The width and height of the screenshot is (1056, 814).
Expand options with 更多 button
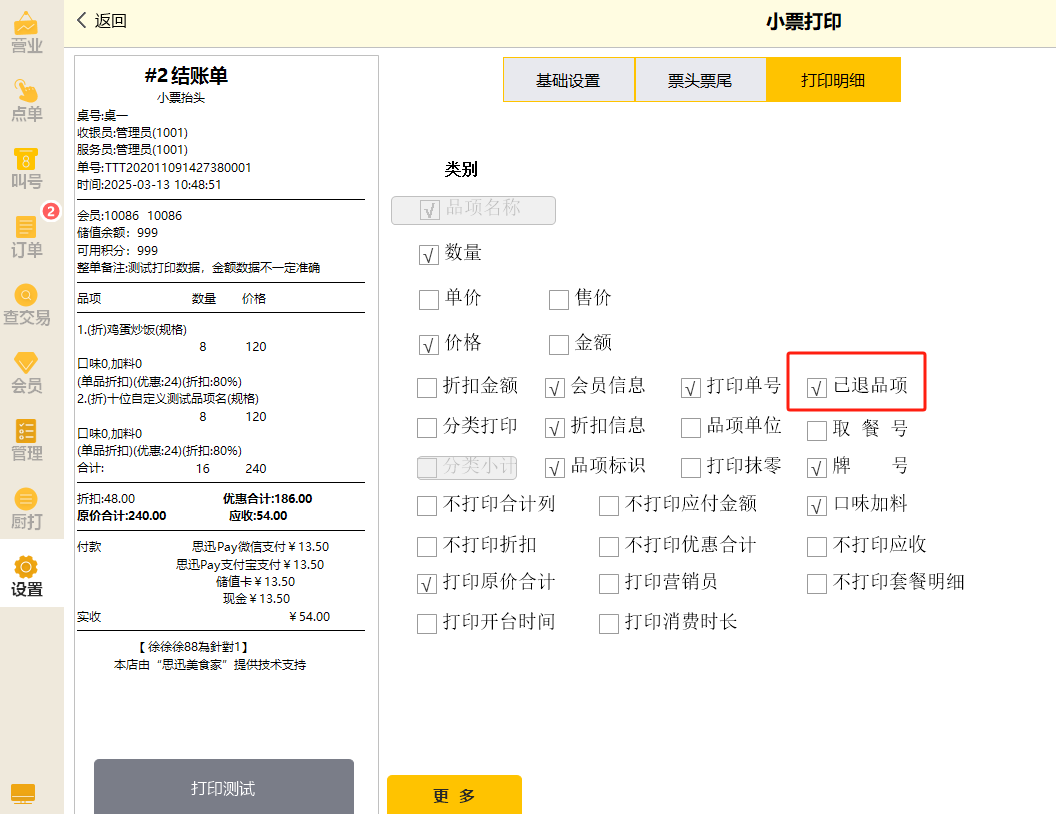point(454,796)
